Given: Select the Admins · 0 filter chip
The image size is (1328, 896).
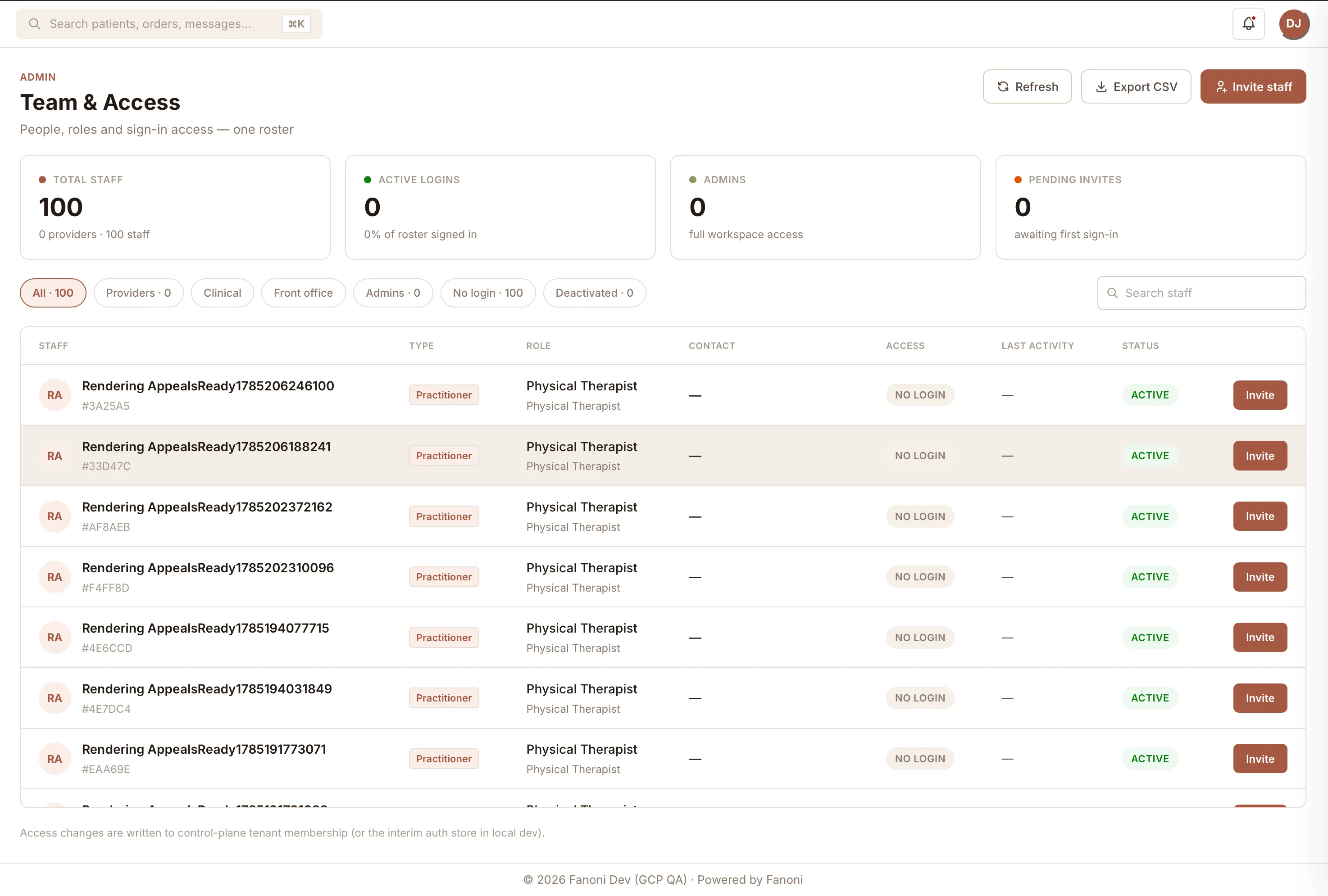Looking at the screenshot, I should [x=392, y=293].
